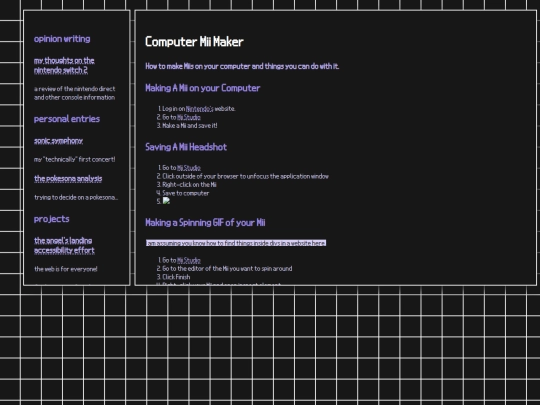Screen dimensions: 540x405
Task: Click "Making A Mii on your Computer" heading
Action: (202, 88)
